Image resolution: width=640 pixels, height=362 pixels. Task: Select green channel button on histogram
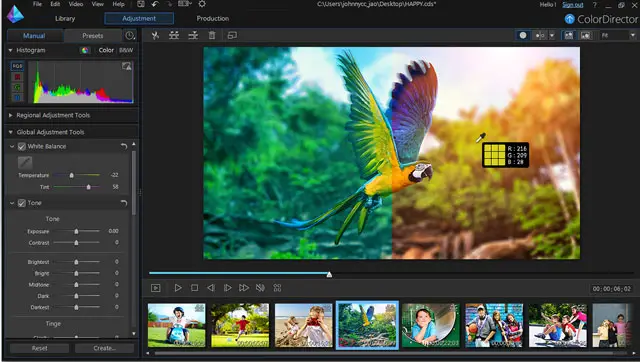[x=17, y=87]
